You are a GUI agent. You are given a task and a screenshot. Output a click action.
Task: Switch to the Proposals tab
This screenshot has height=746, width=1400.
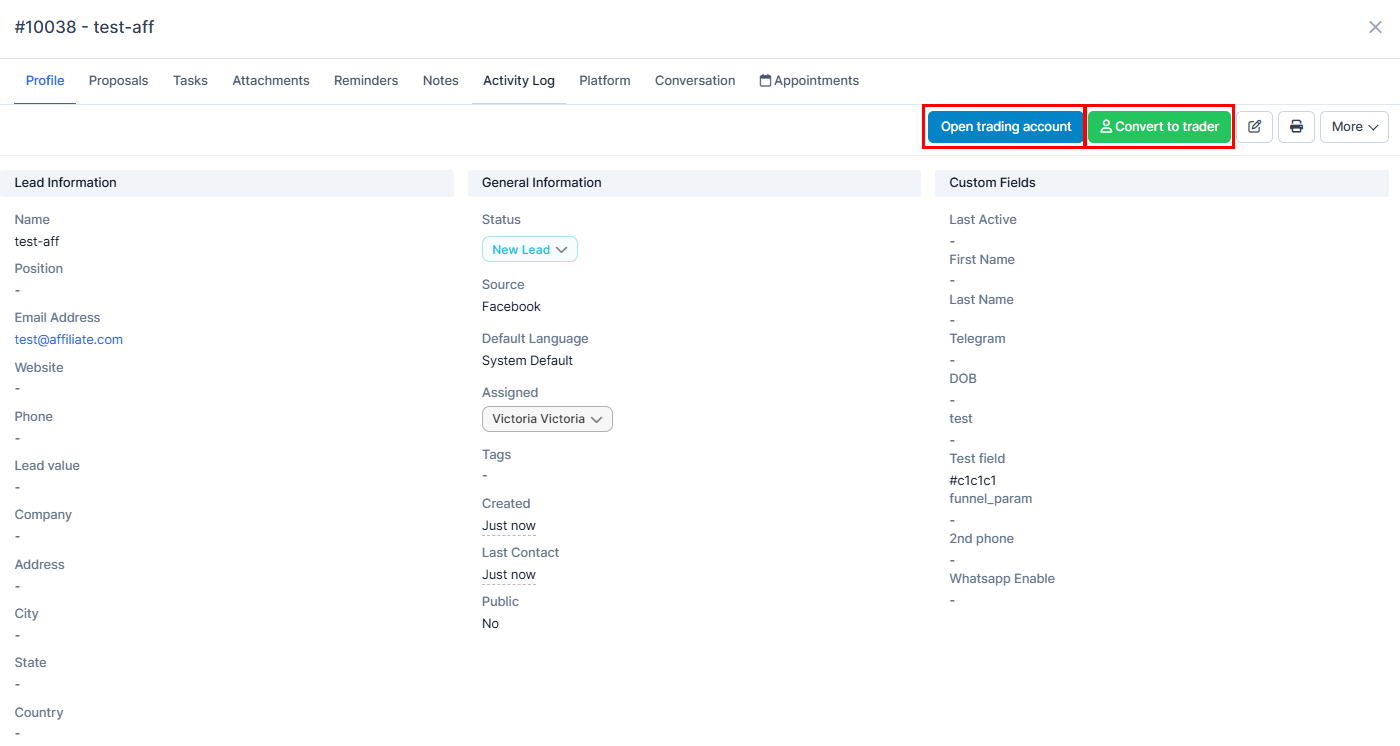click(118, 81)
